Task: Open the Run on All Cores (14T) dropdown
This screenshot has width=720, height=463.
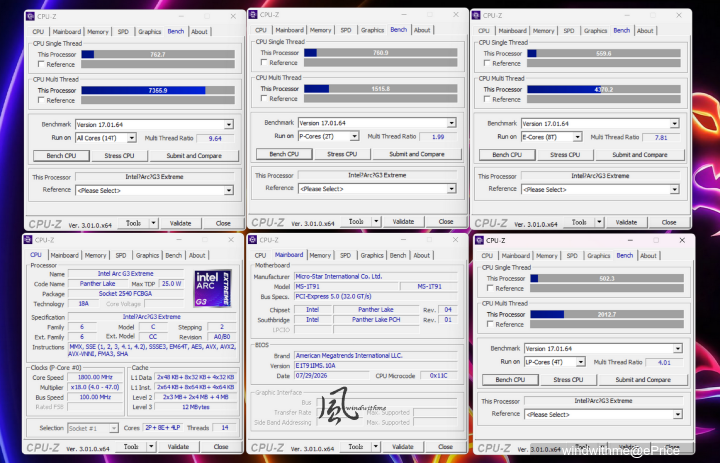Action: (x=132, y=138)
